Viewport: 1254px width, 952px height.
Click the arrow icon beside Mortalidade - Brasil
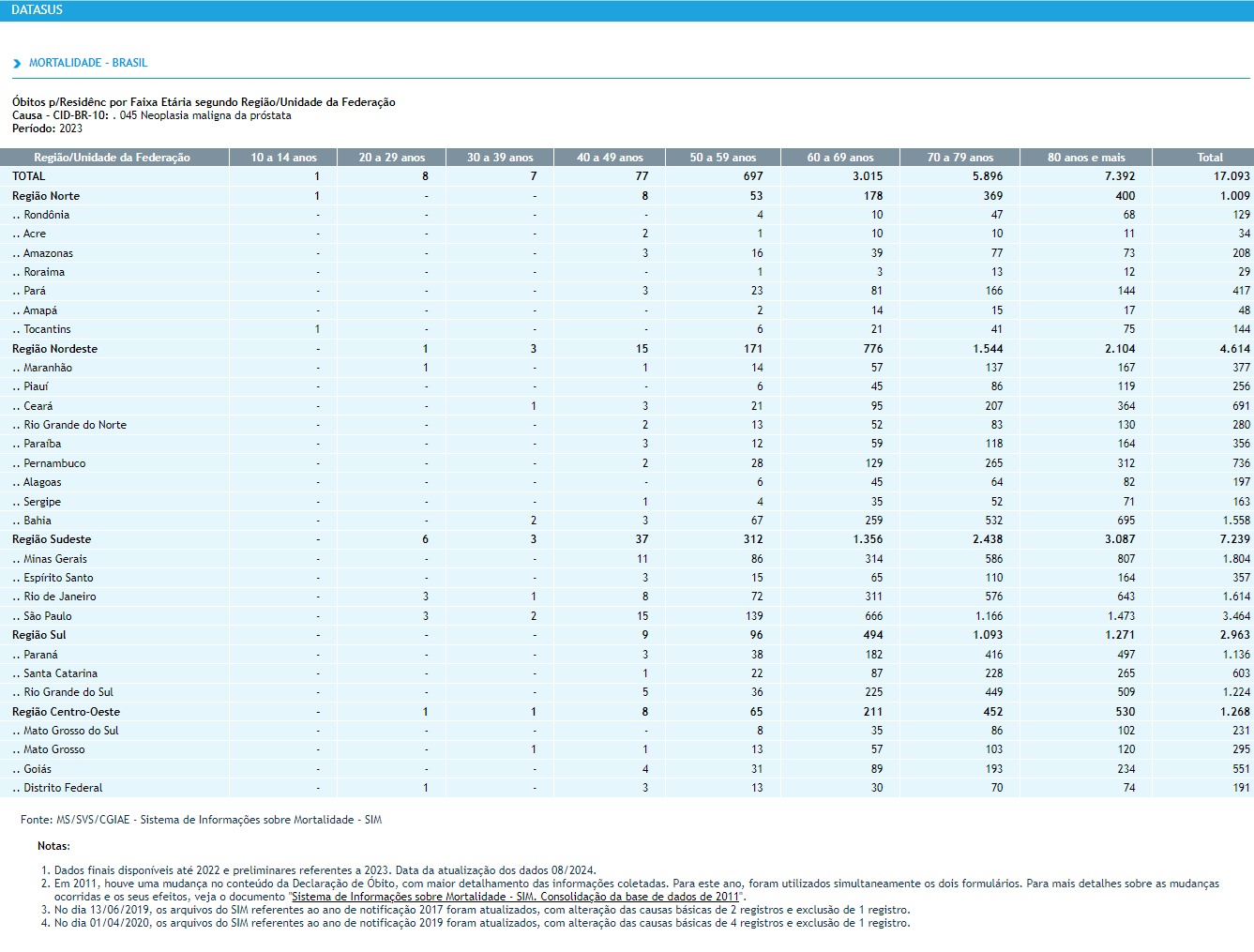coord(17,64)
